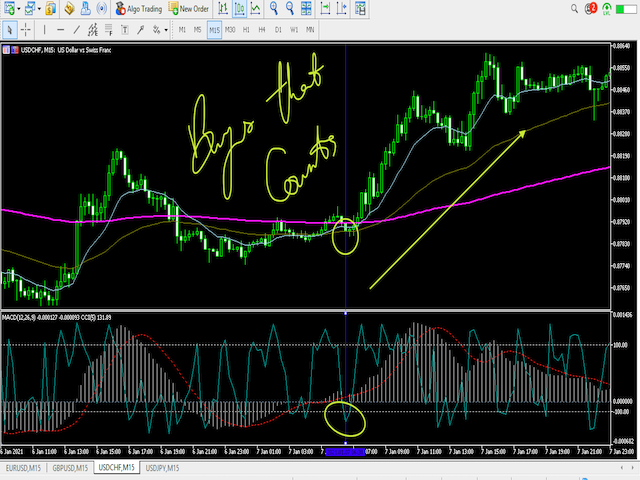Open the VPS radar icon

[x=101, y=8]
